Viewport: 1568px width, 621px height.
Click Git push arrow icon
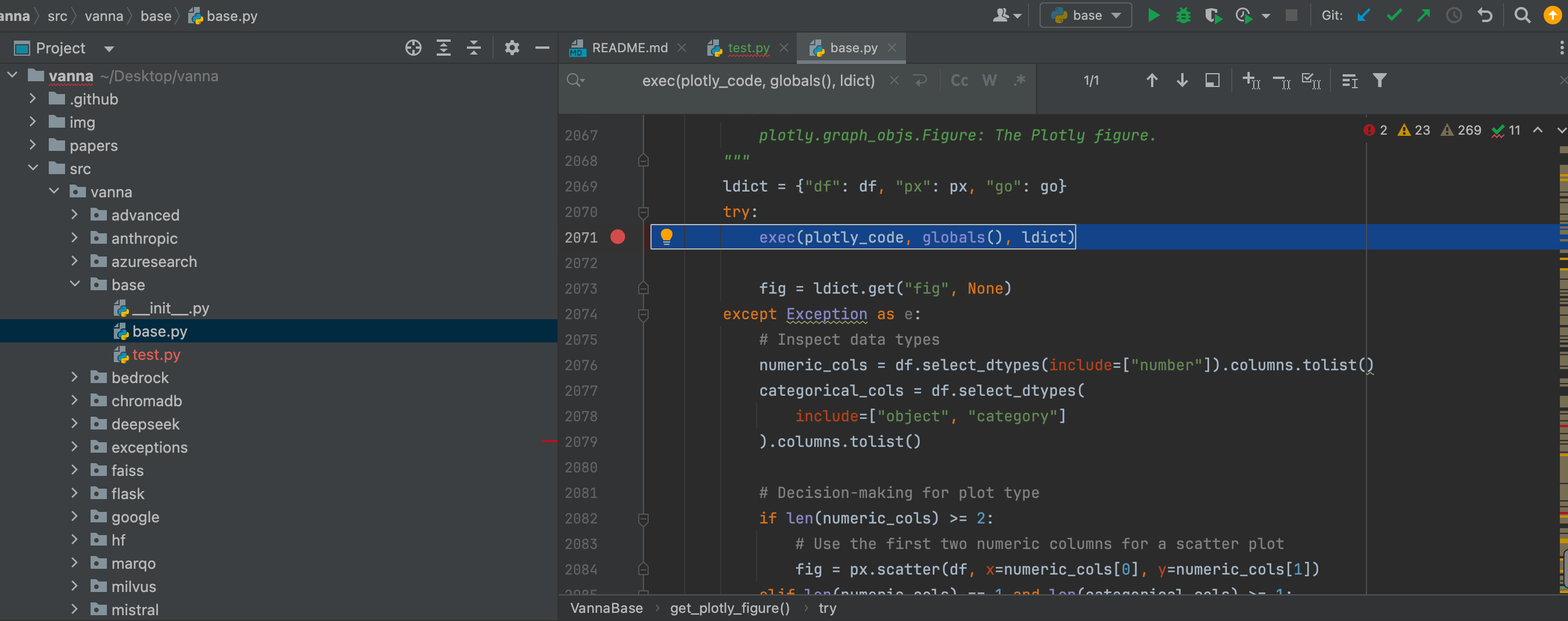(x=1423, y=15)
